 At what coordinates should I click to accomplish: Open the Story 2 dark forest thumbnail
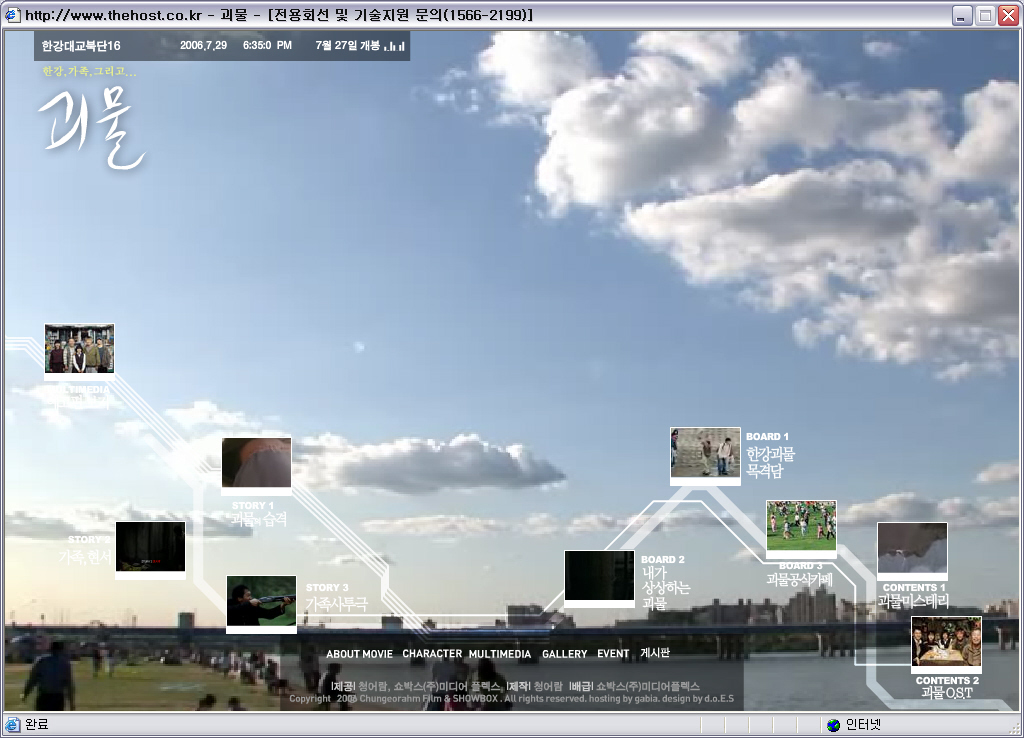[150, 547]
